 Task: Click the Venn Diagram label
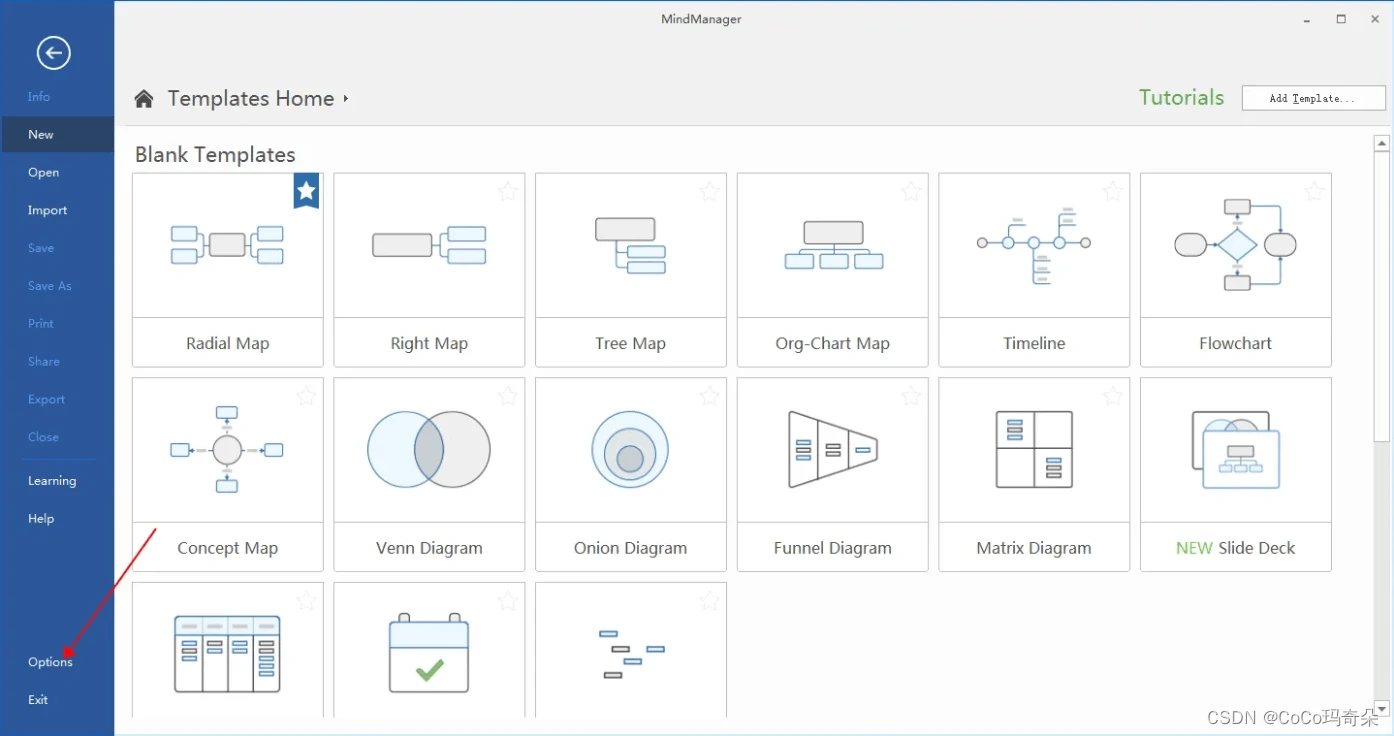tap(429, 548)
